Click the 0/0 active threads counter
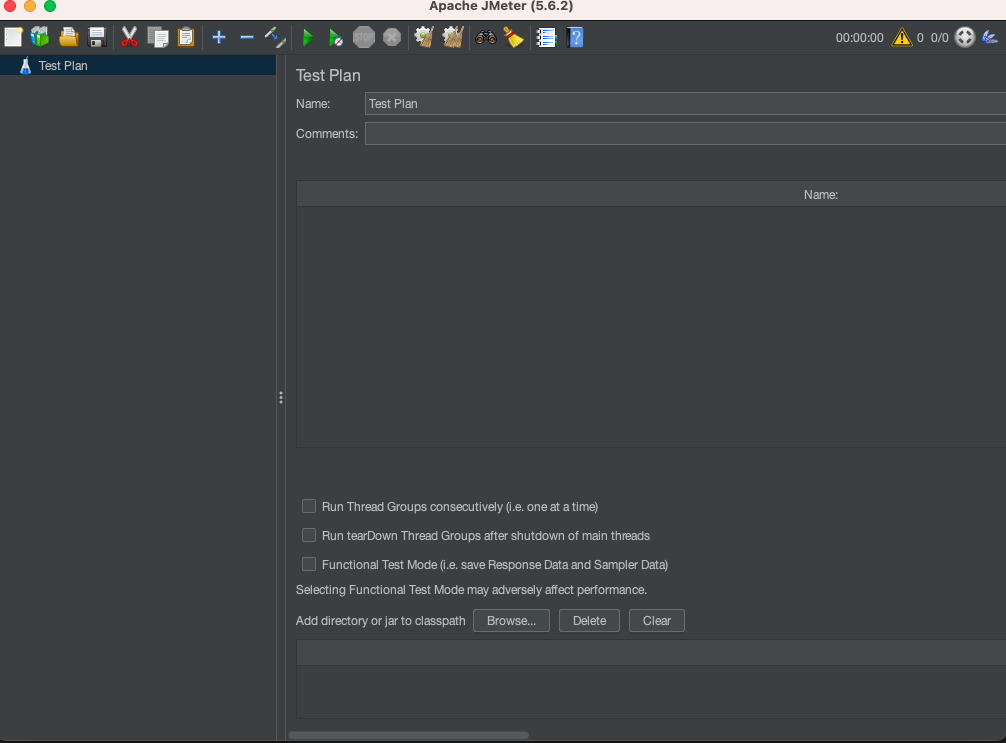1006x743 pixels. (x=939, y=38)
